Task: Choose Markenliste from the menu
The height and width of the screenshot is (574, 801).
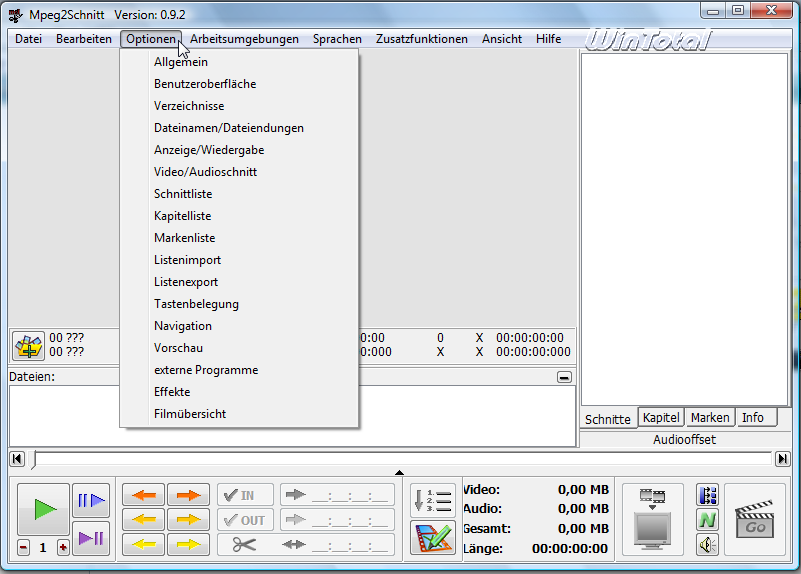Action: 239,237
